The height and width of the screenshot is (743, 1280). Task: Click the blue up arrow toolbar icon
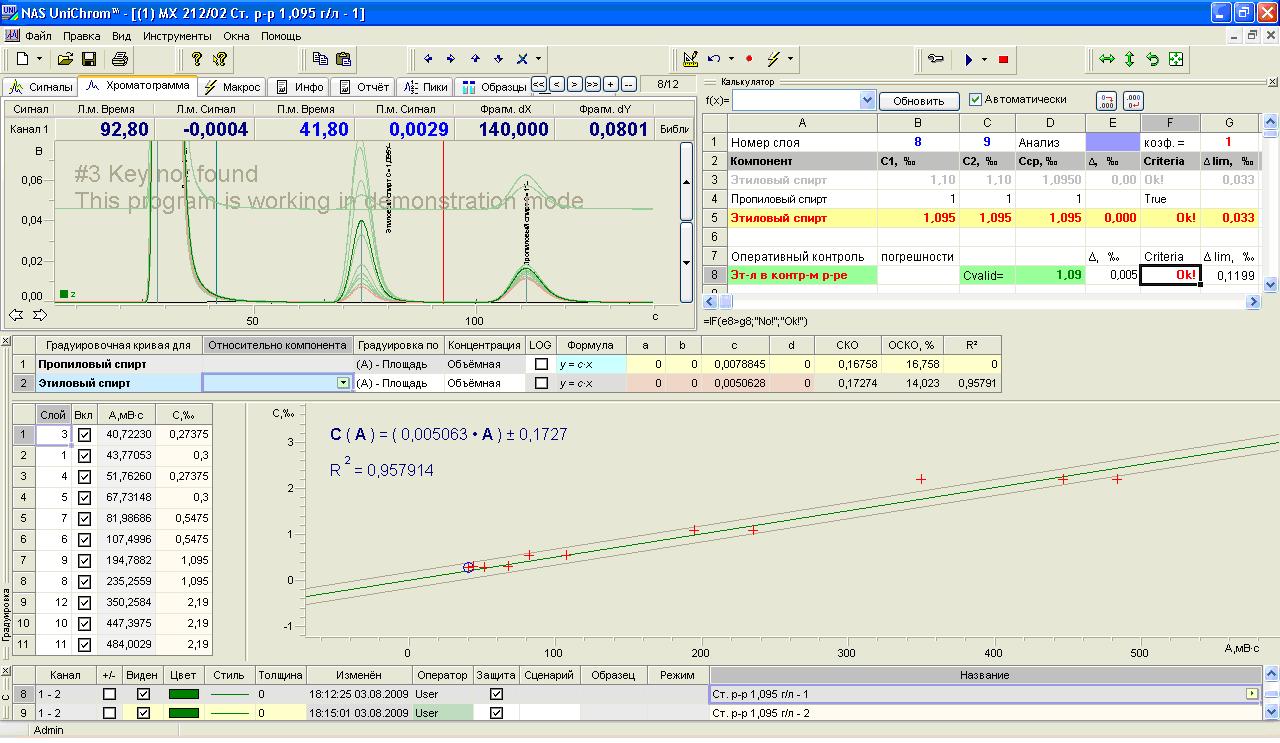474,59
